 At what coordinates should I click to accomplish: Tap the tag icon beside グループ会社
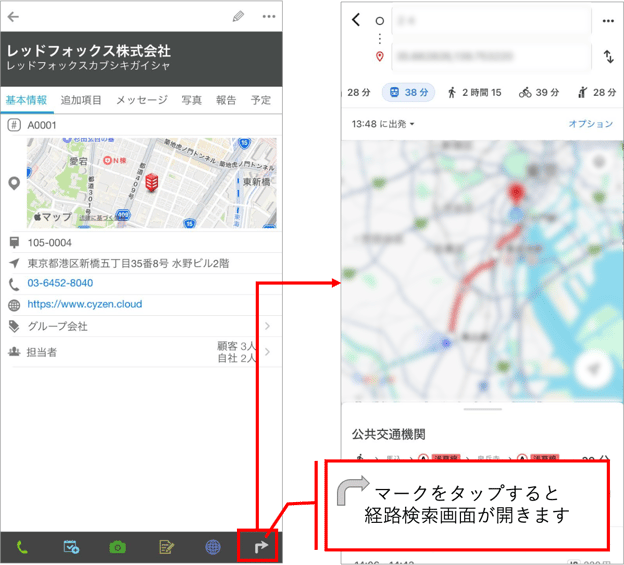14,326
